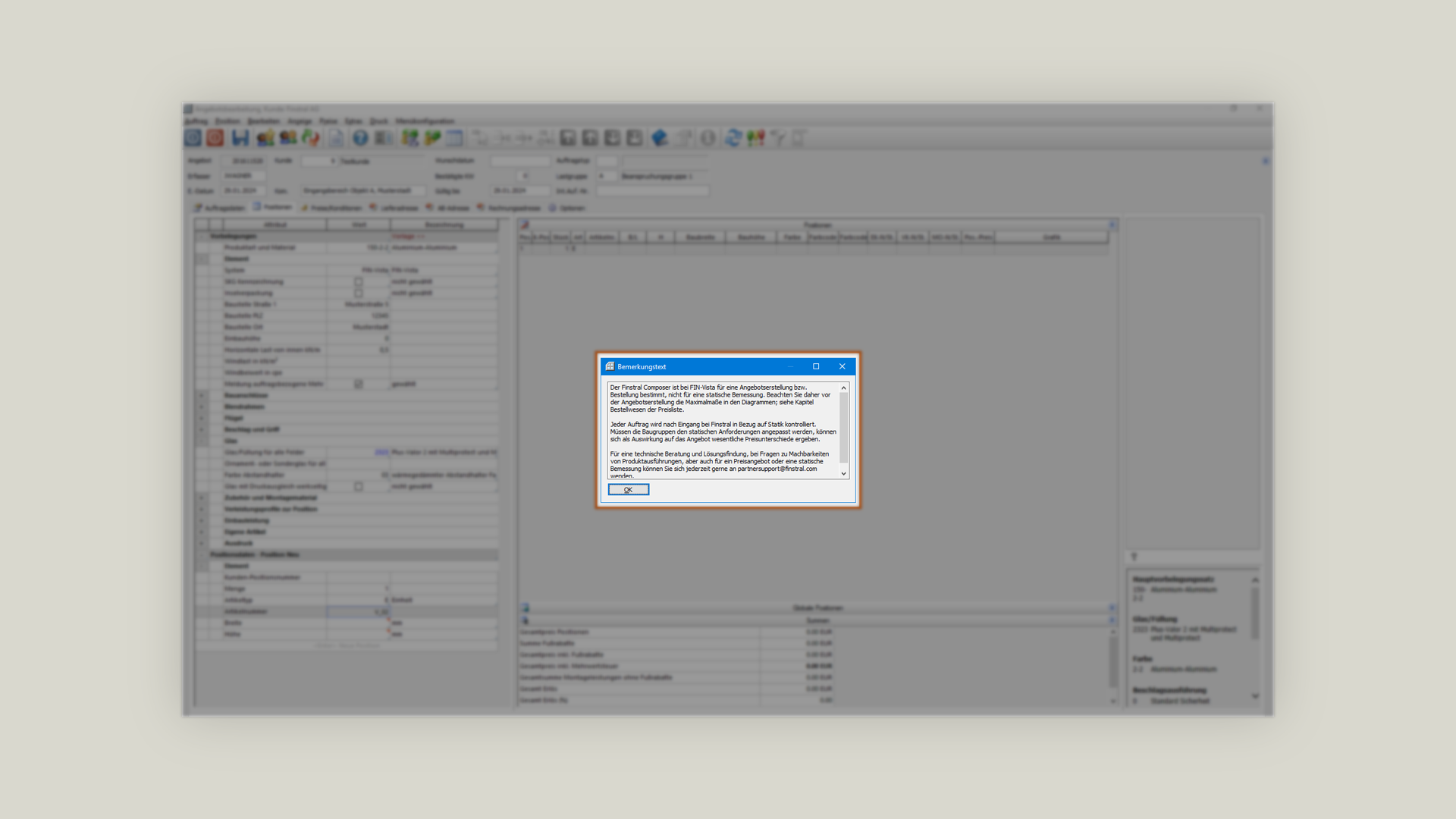Image resolution: width=1456 pixels, height=819 pixels.
Task: Maximize the Bemerkungstext dialog
Action: [816, 366]
